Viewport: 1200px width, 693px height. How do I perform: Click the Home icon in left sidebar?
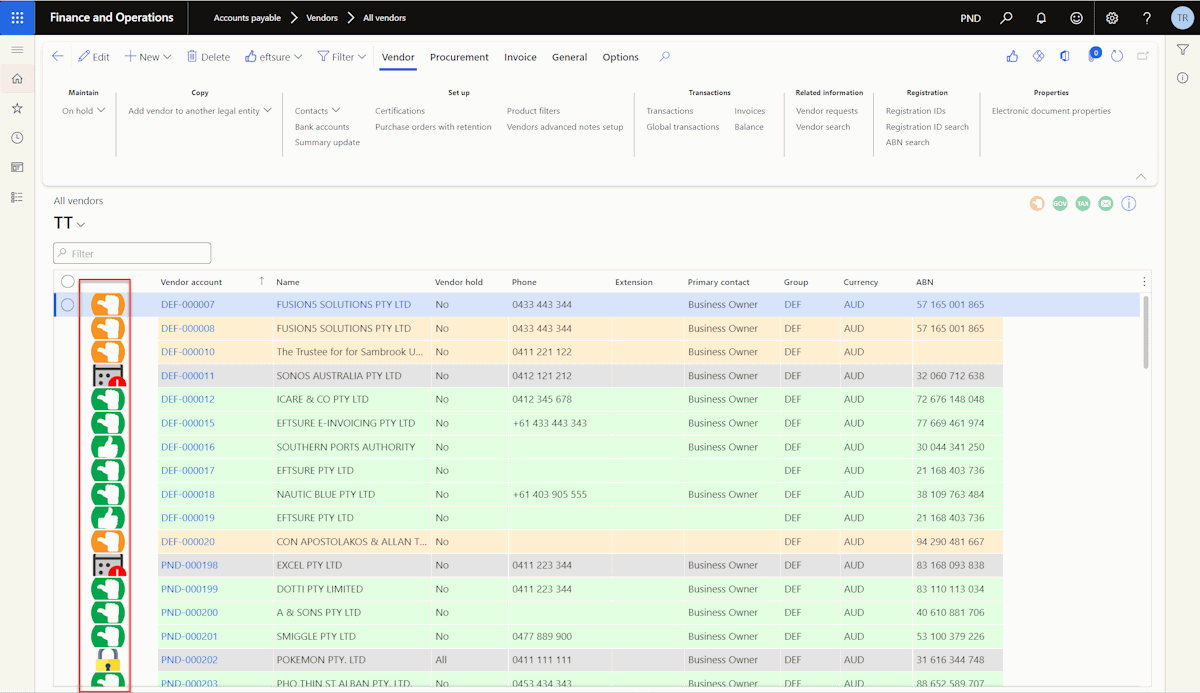[x=17, y=79]
